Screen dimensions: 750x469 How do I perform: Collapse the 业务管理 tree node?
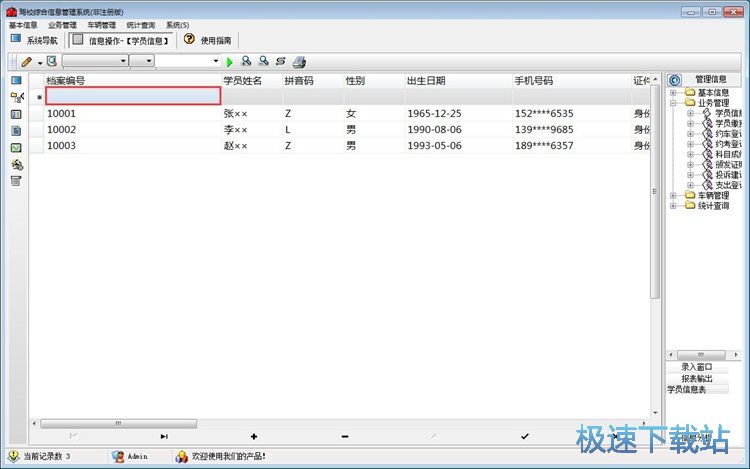[x=674, y=103]
